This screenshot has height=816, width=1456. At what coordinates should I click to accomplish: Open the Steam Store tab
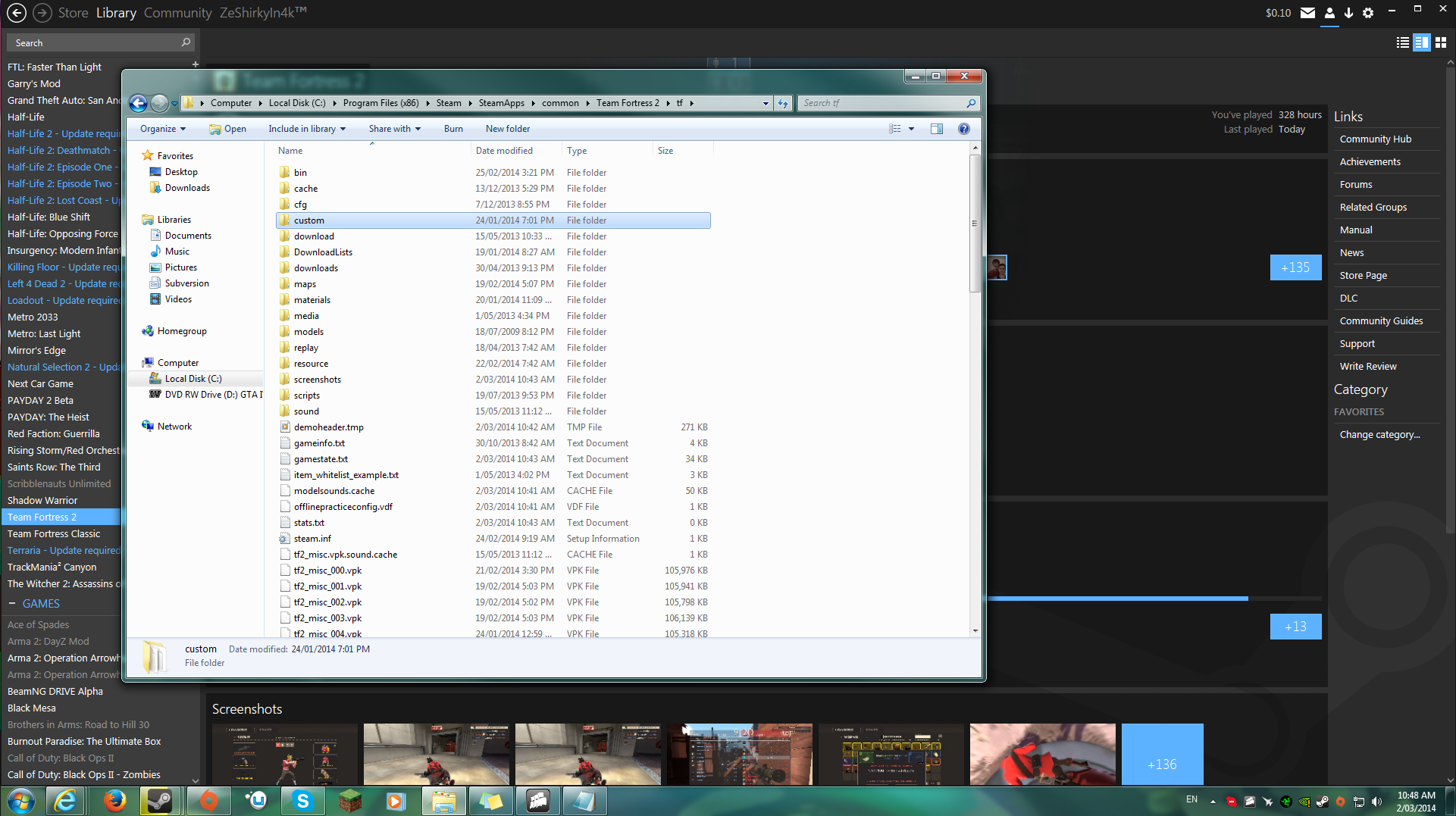[73, 13]
